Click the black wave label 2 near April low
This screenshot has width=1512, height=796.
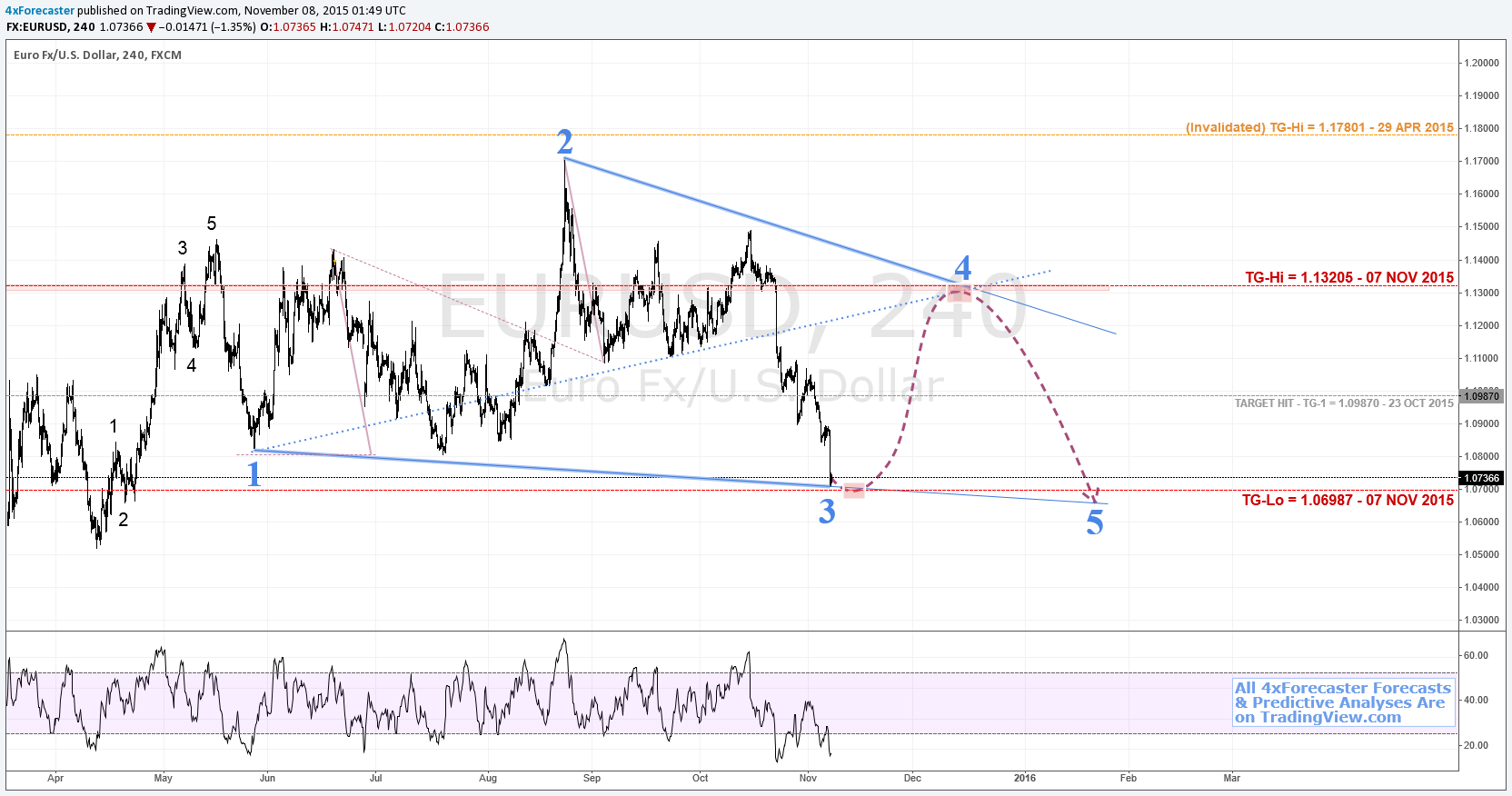tap(124, 520)
